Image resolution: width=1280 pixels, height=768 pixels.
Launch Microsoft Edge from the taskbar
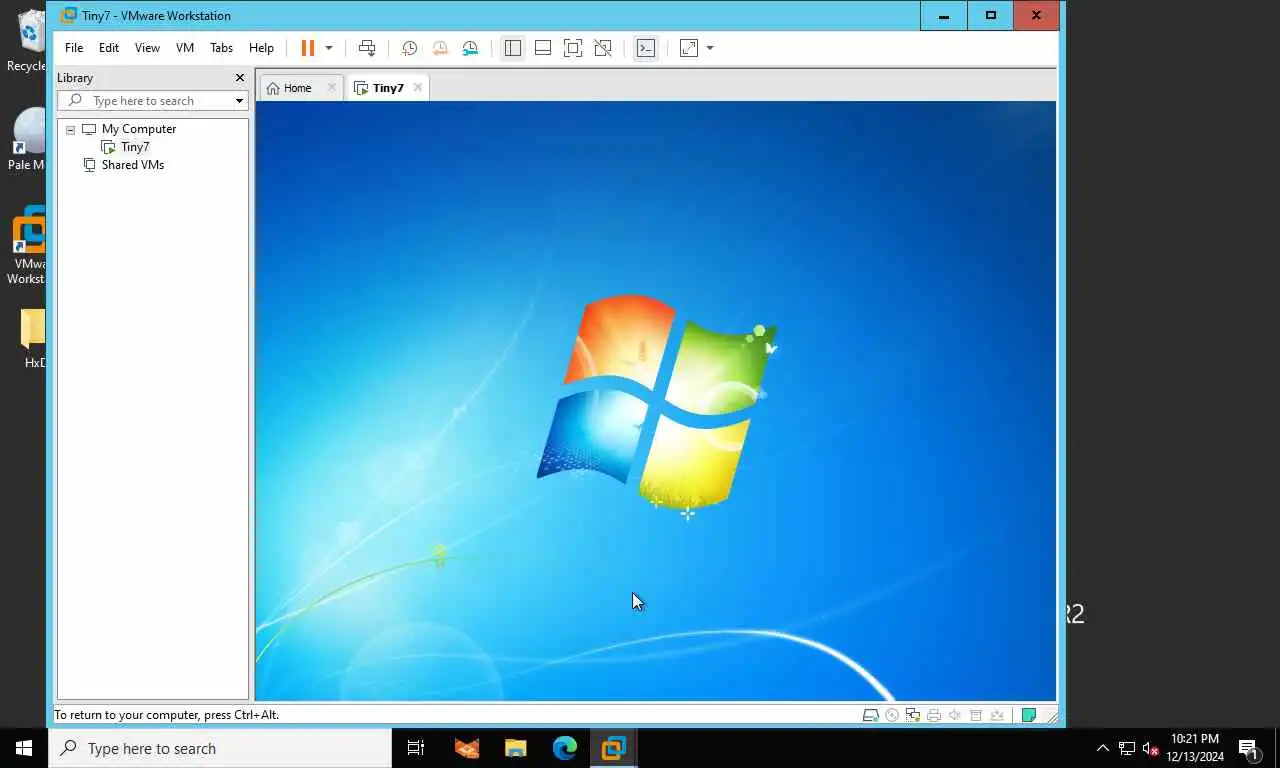click(565, 748)
